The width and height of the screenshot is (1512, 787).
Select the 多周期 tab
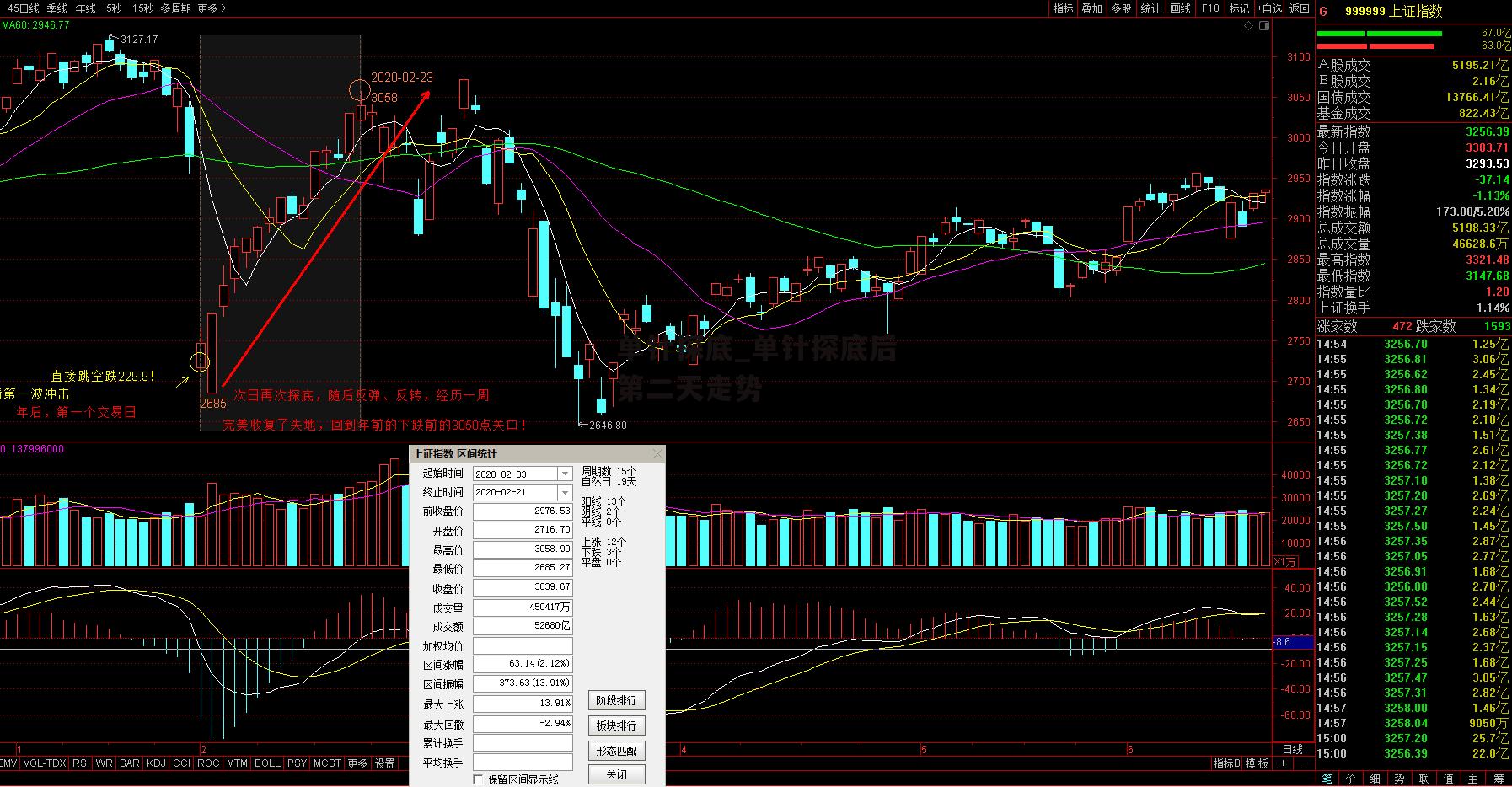[177, 8]
